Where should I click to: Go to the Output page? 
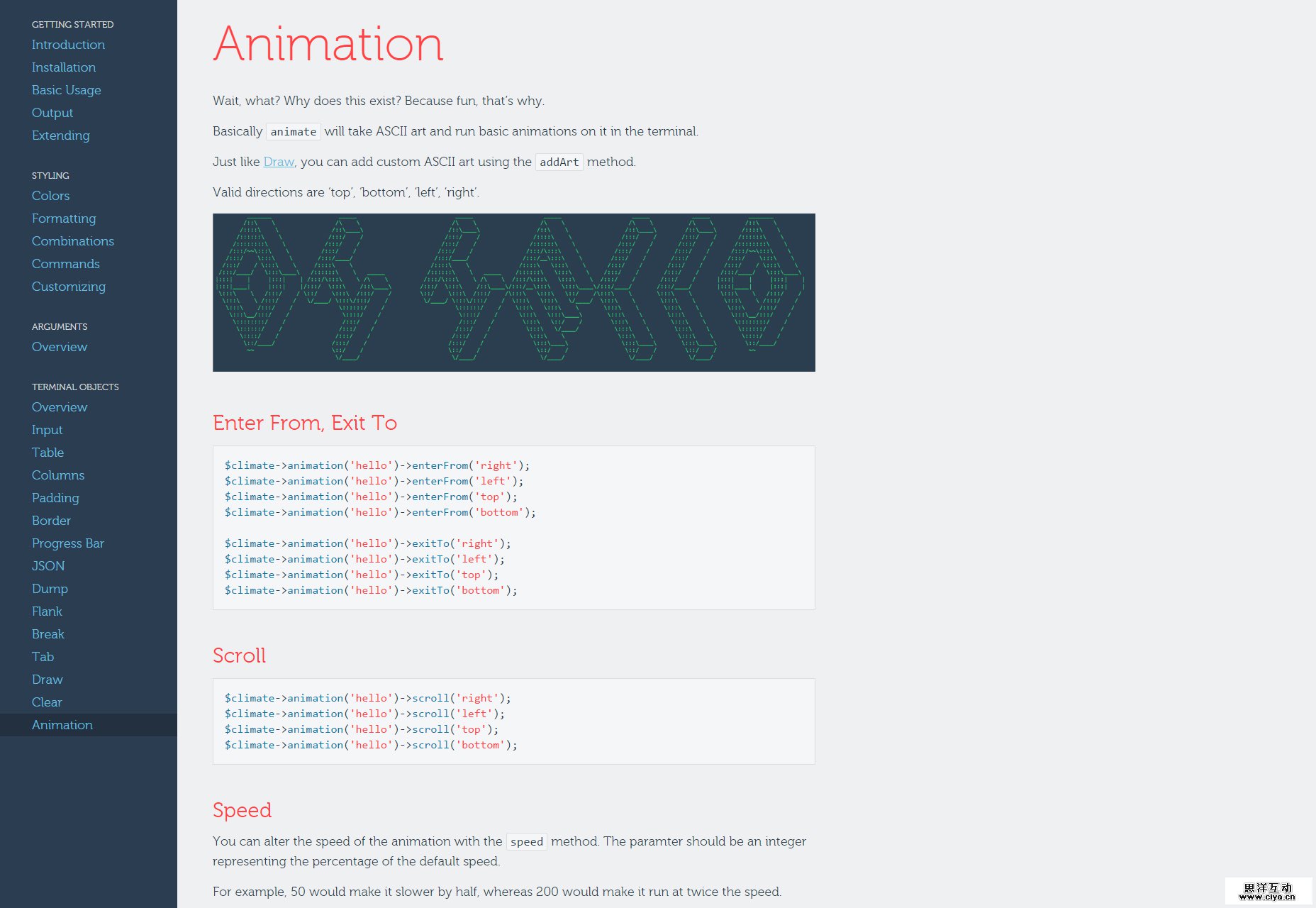tap(52, 113)
